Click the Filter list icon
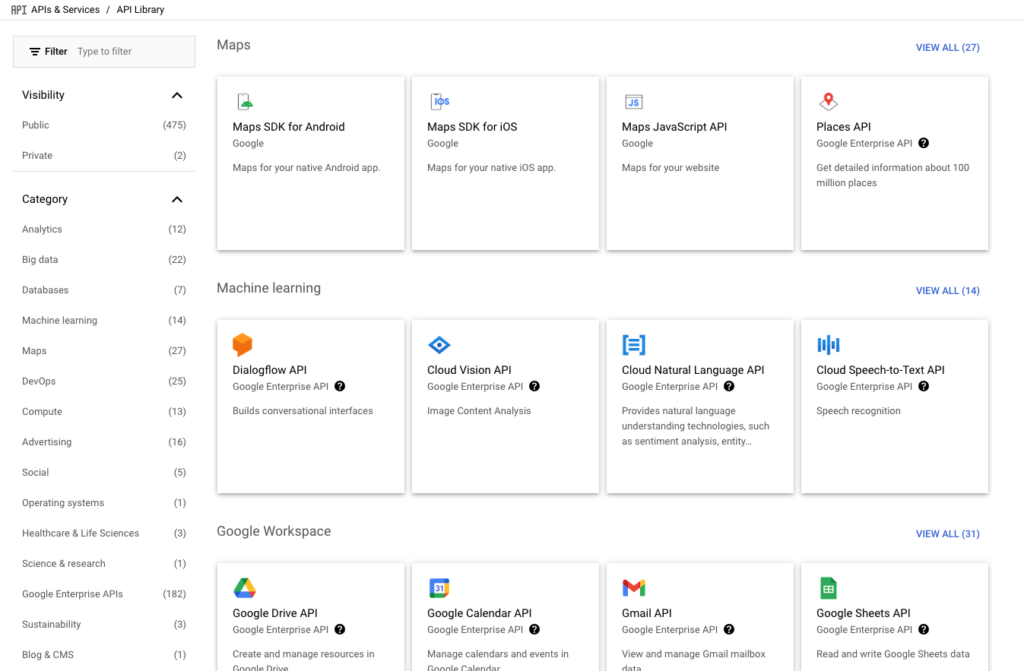The height and width of the screenshot is (671, 1024). (x=35, y=52)
